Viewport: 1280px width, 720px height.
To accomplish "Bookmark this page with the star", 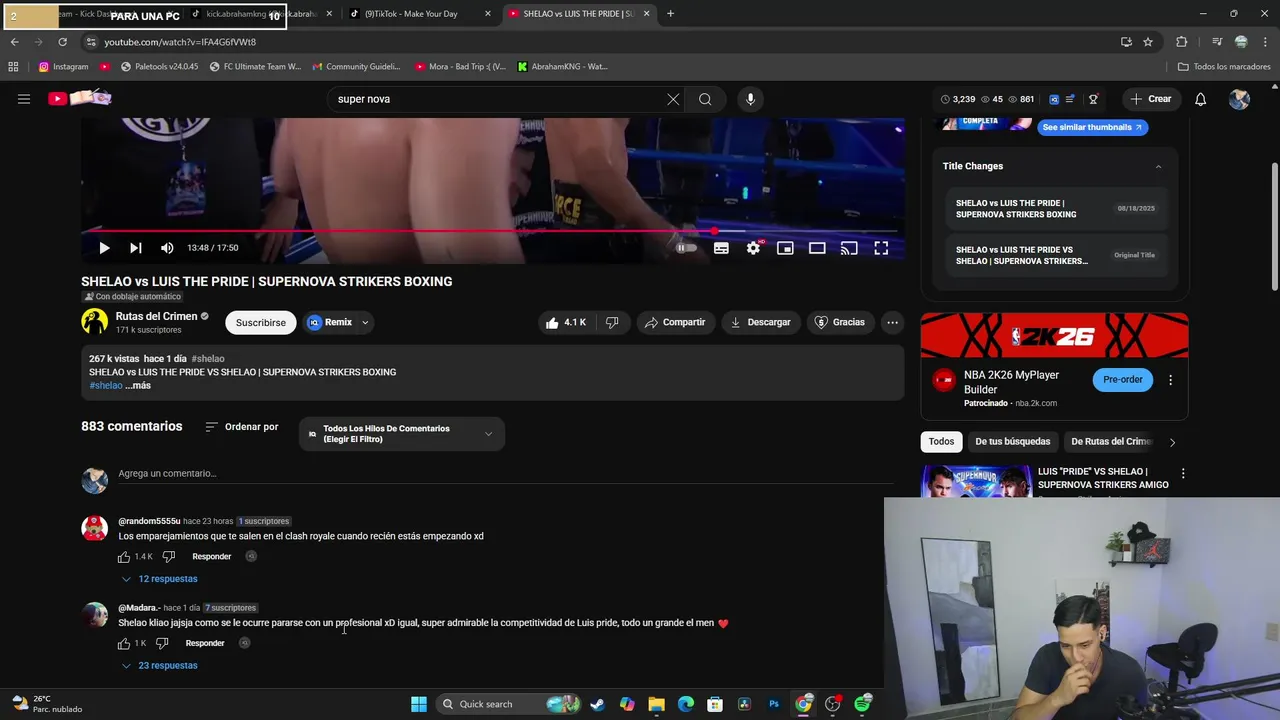I will [1148, 42].
